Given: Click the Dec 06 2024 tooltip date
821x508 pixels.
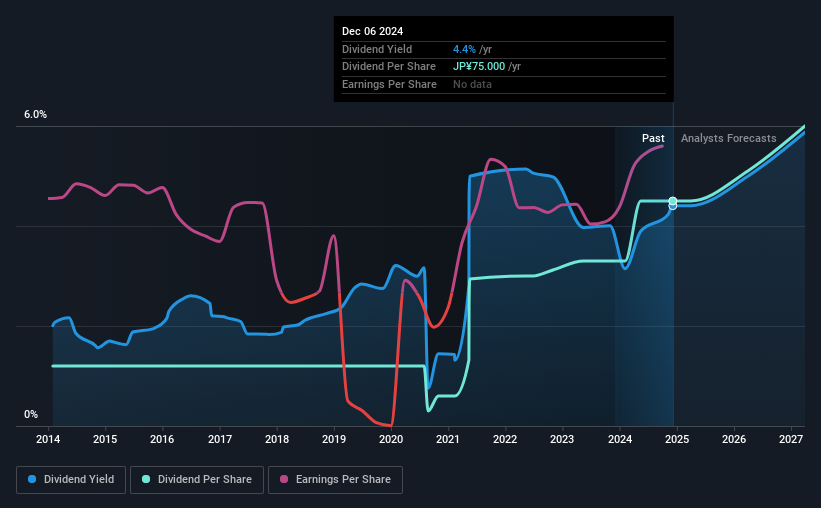Looking at the screenshot, I should [372, 31].
